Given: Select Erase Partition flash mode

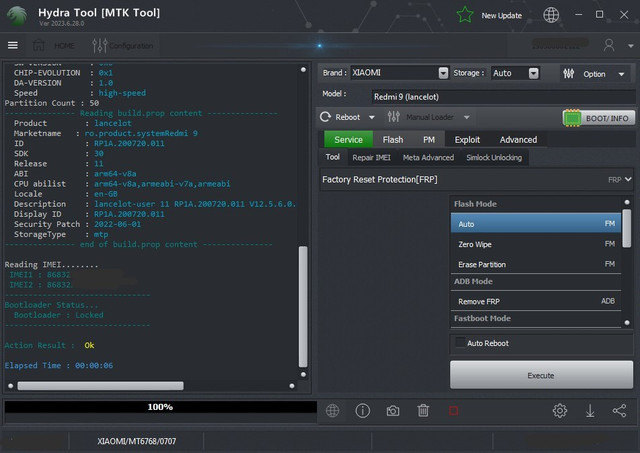Looking at the screenshot, I should (x=536, y=264).
